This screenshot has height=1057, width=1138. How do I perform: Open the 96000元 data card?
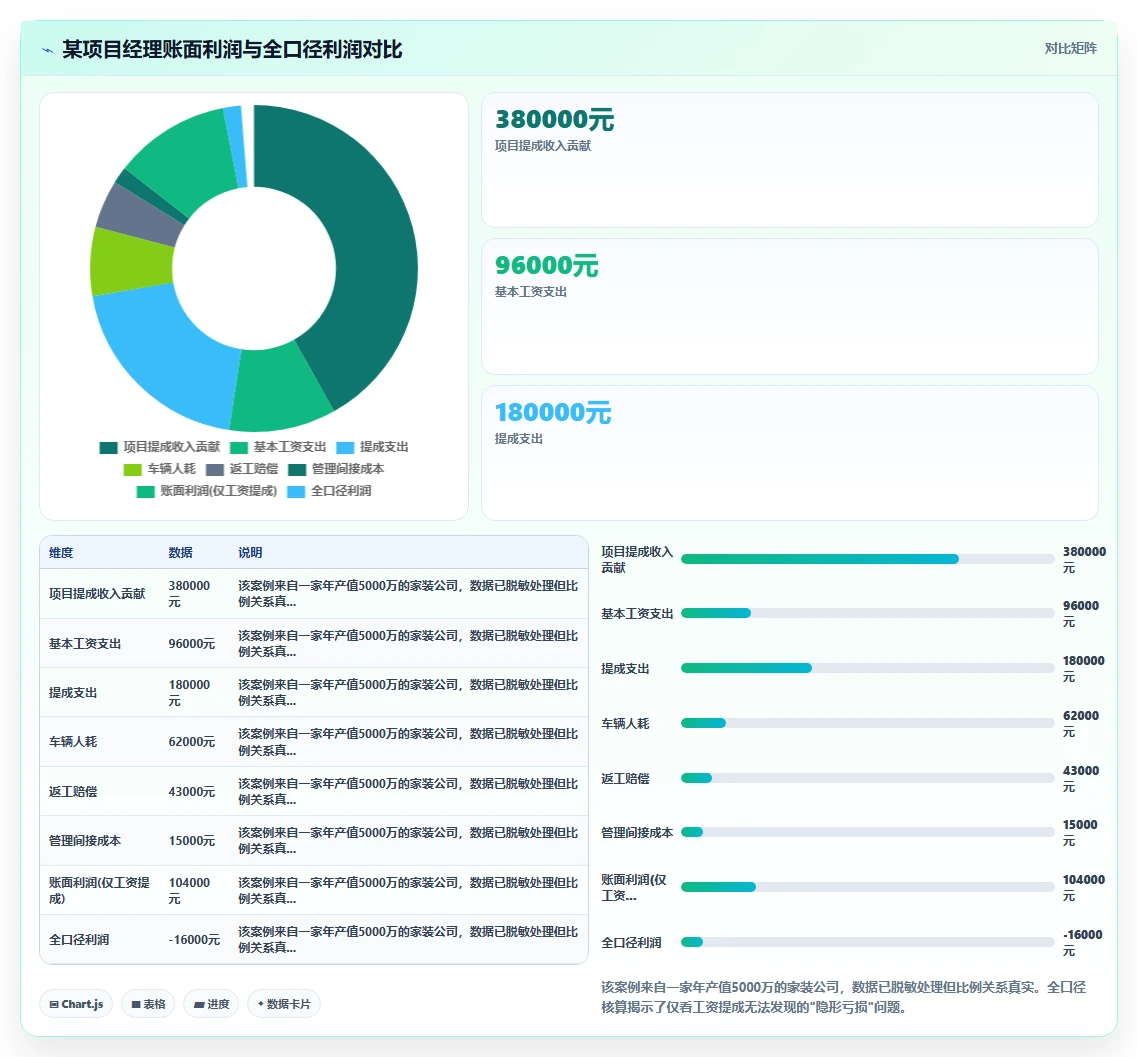pos(790,306)
